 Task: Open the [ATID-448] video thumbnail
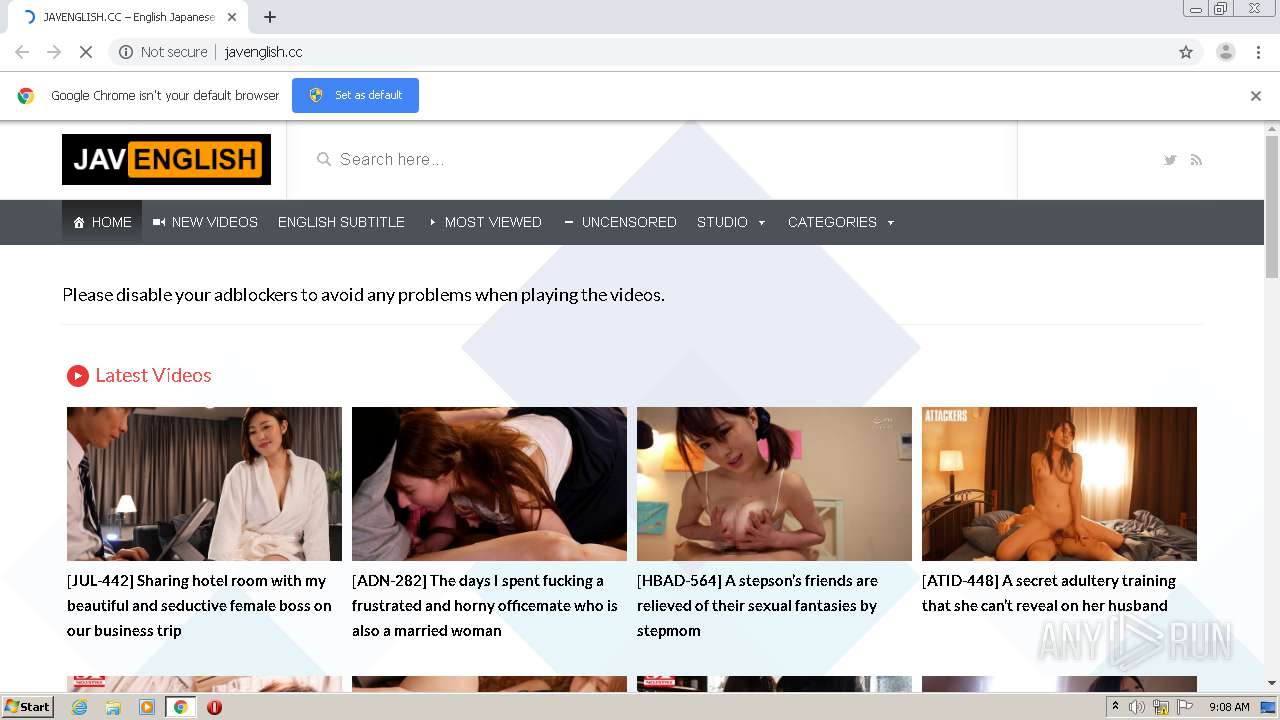1059,484
